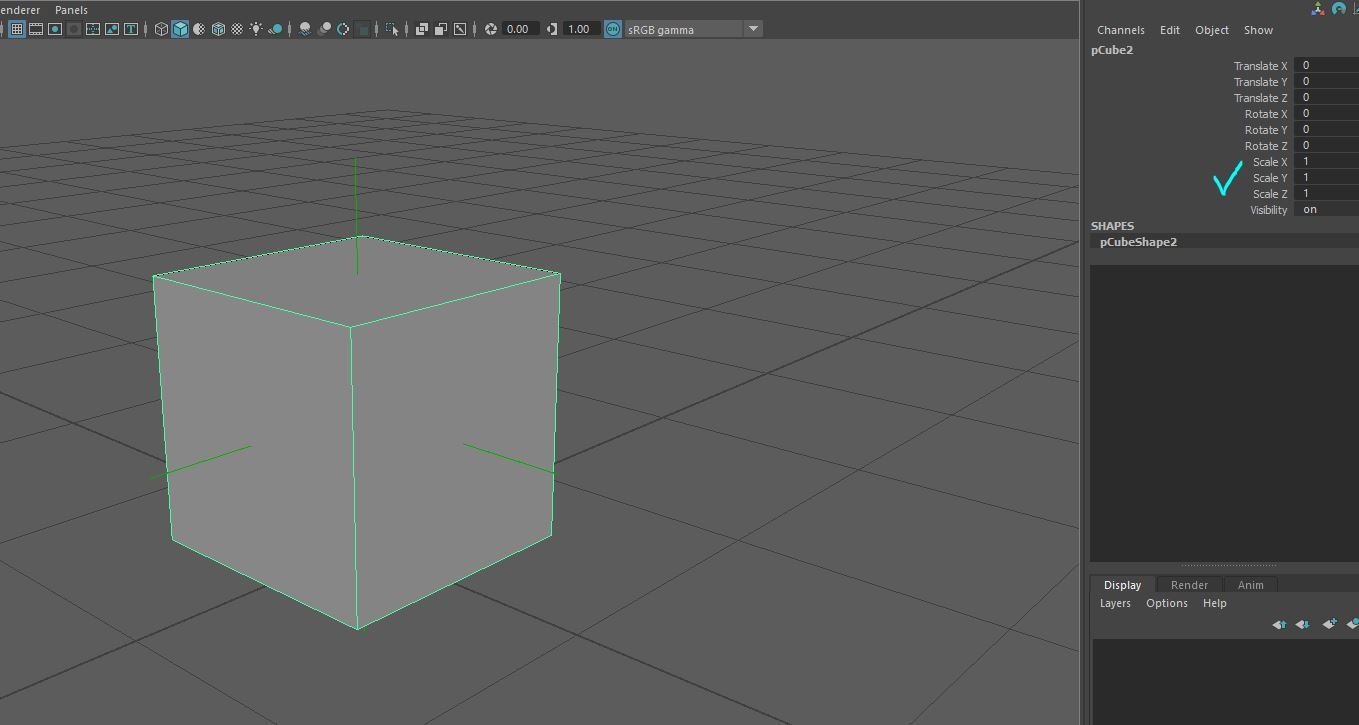Select the Translate Z channel label
1359x725 pixels.
tap(1260, 98)
